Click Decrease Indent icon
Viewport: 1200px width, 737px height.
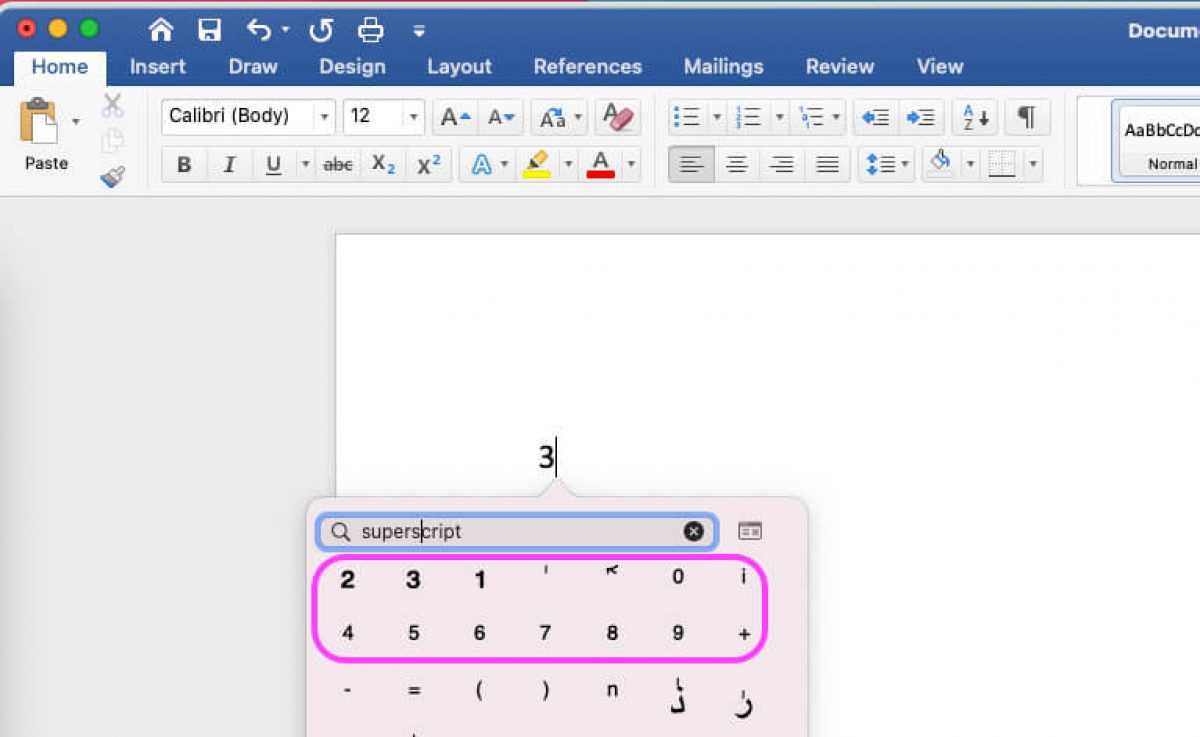tap(876, 117)
